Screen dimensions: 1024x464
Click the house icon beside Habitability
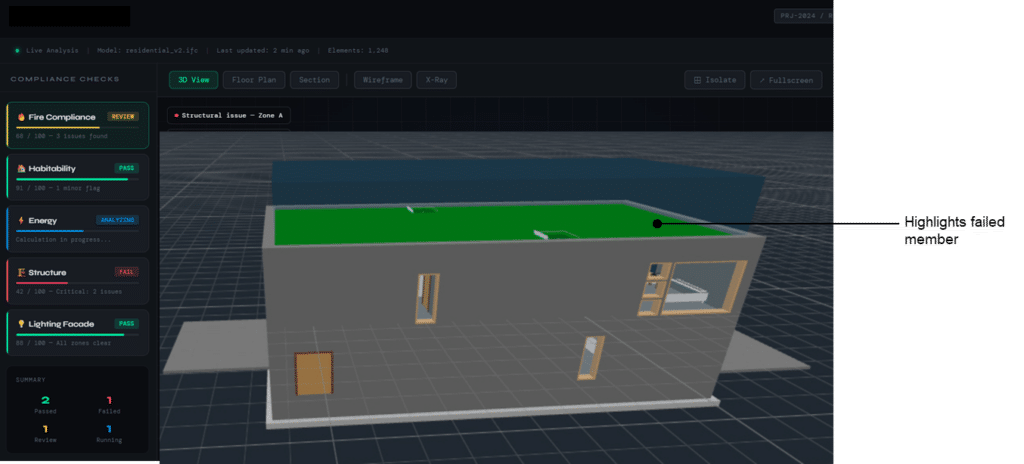21,169
